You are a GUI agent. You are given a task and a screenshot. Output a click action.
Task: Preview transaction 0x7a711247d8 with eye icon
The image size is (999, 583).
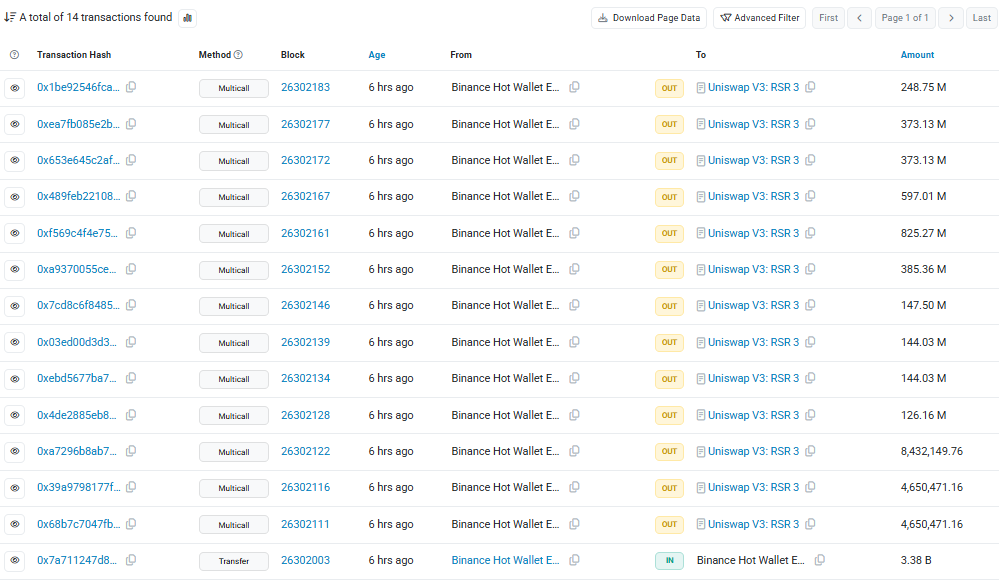tap(15, 561)
